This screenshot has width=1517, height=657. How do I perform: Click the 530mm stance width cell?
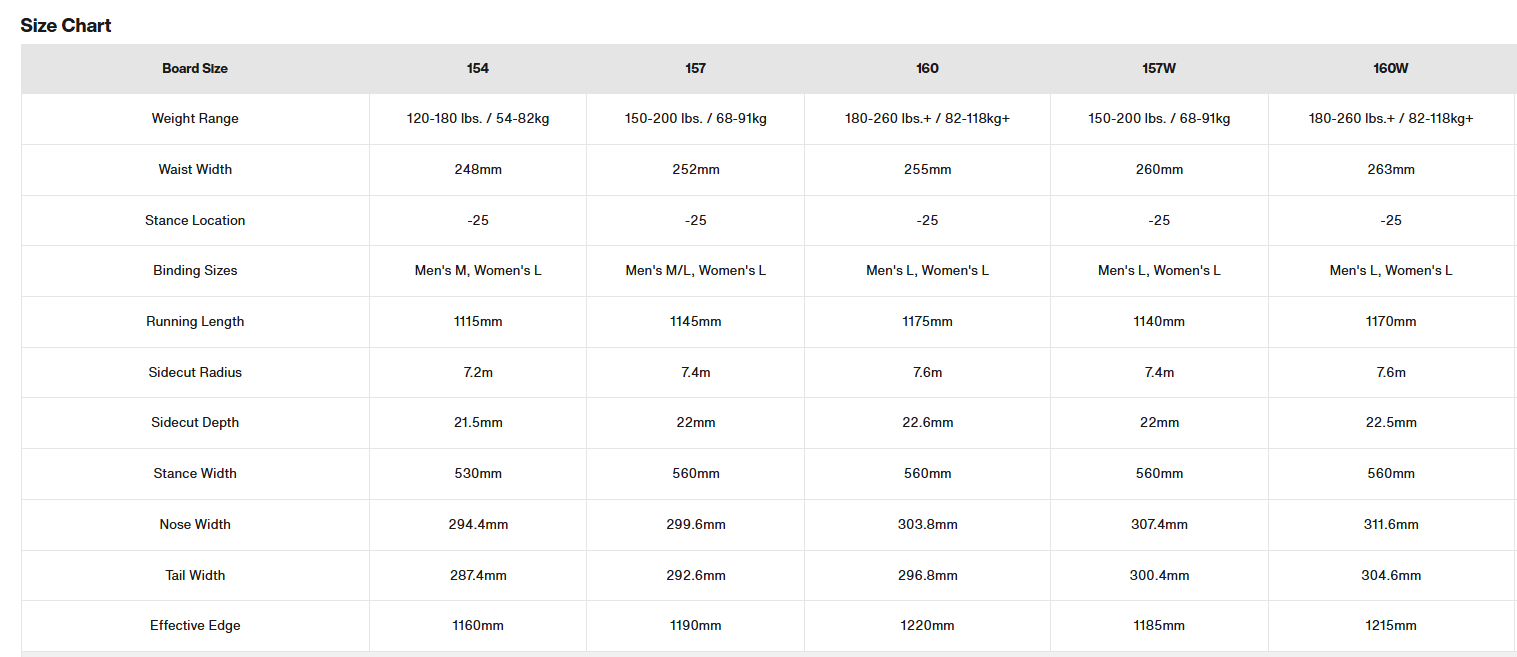(x=478, y=473)
